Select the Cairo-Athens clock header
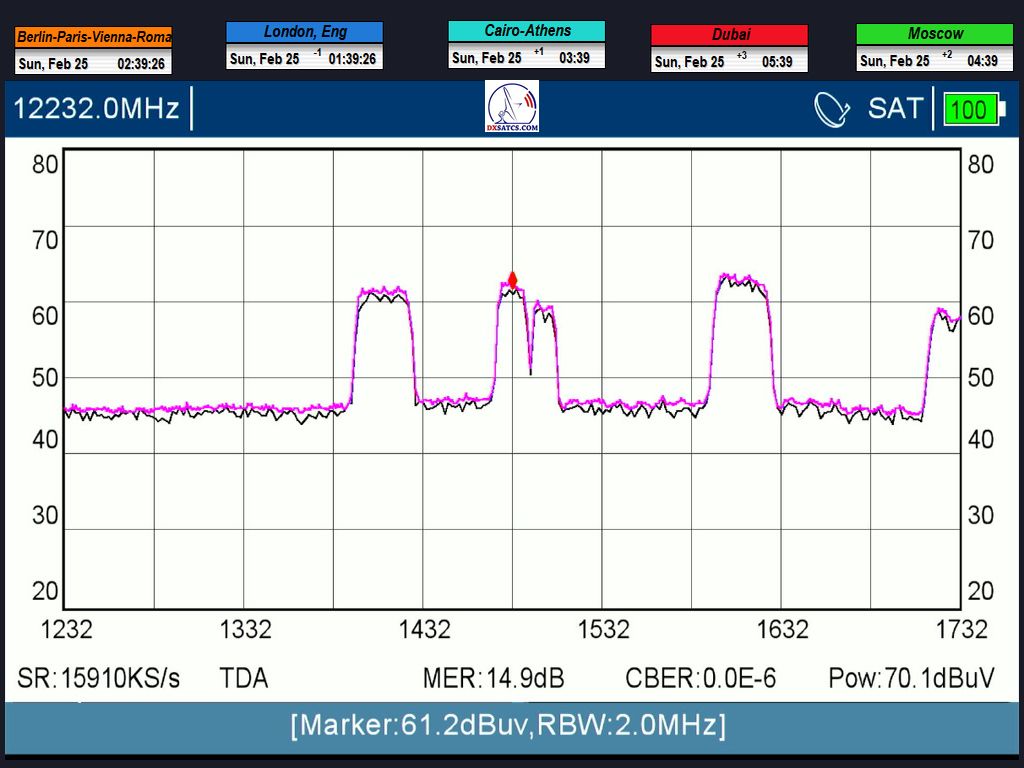Image resolution: width=1024 pixels, height=768 pixels. [x=526, y=31]
